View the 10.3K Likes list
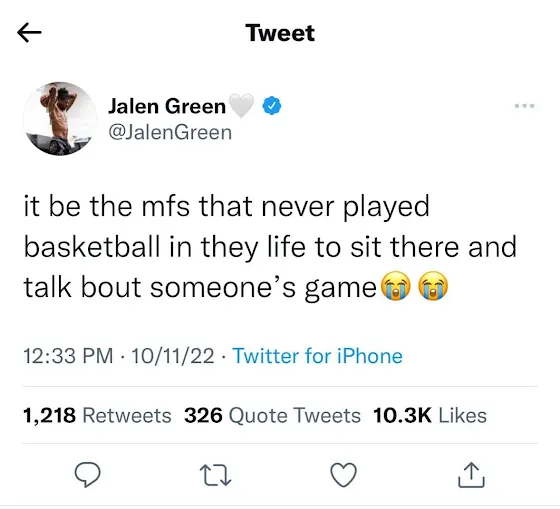Screen dimensions: 560x509 click(x=430, y=415)
